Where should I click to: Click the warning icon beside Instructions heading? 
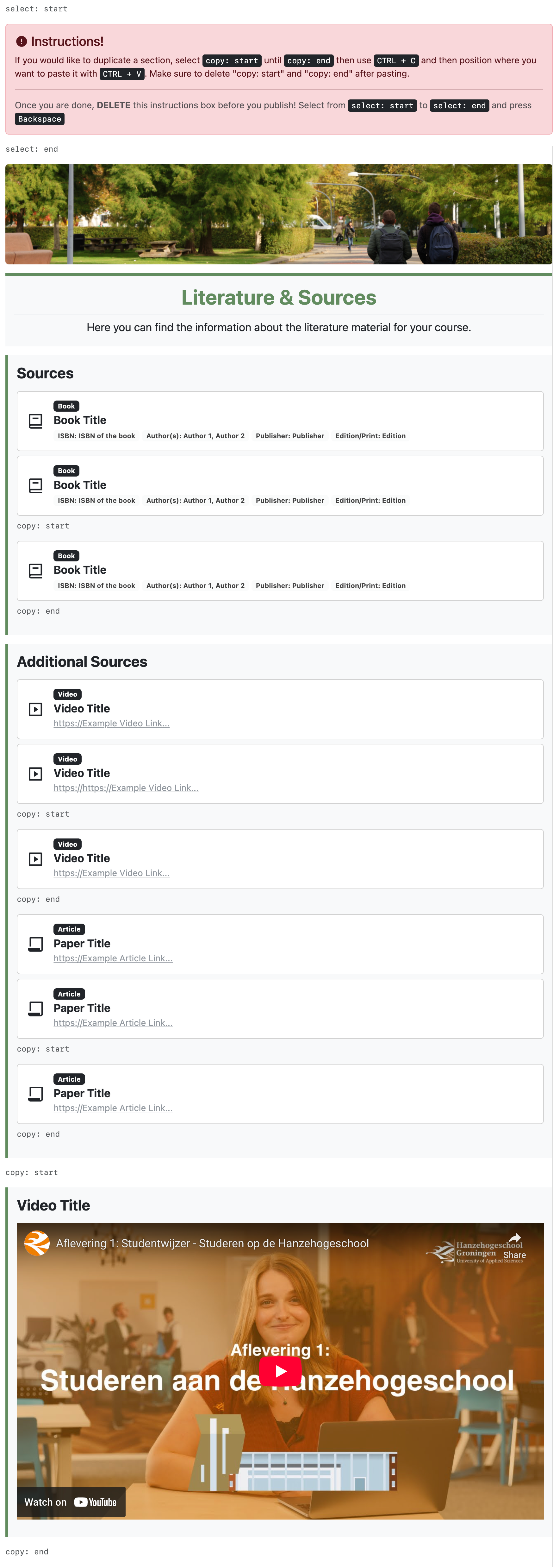(x=21, y=41)
